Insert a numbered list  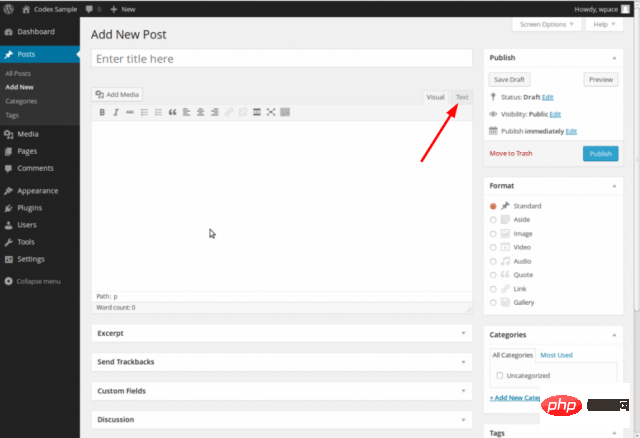158,112
